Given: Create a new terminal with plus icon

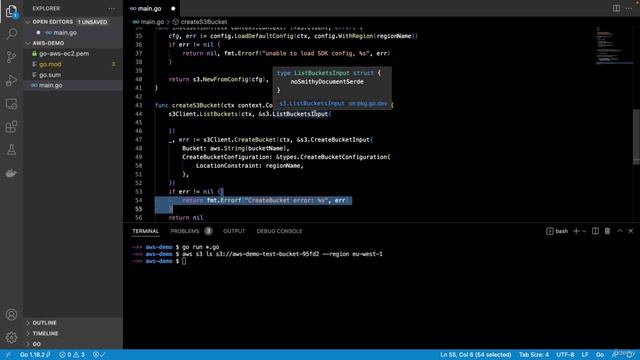Looking at the screenshot, I should 576,231.
